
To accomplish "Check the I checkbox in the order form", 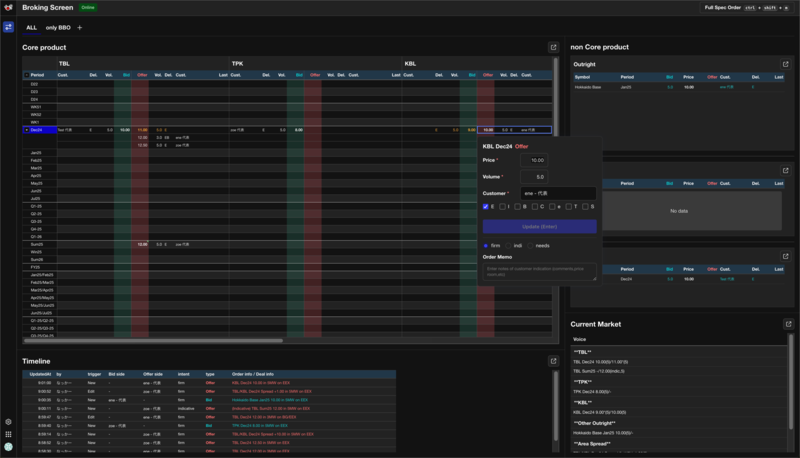I will [503, 207].
